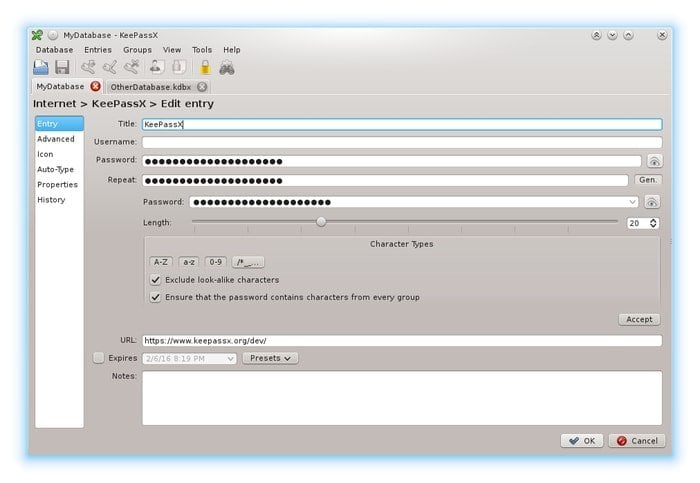The height and width of the screenshot is (483, 700).
Task: Maximize window with up-chevron title bar button
Action: 628,35
